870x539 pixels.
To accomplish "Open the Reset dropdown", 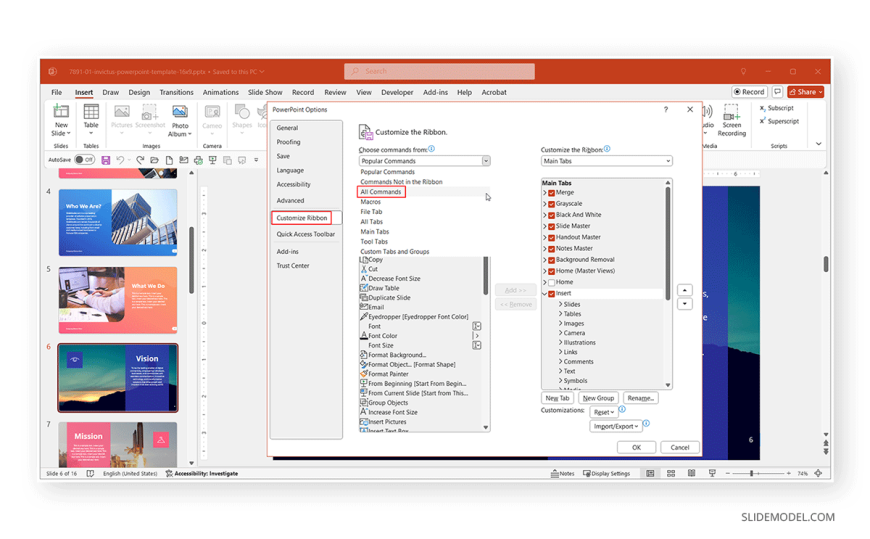I will click(603, 412).
